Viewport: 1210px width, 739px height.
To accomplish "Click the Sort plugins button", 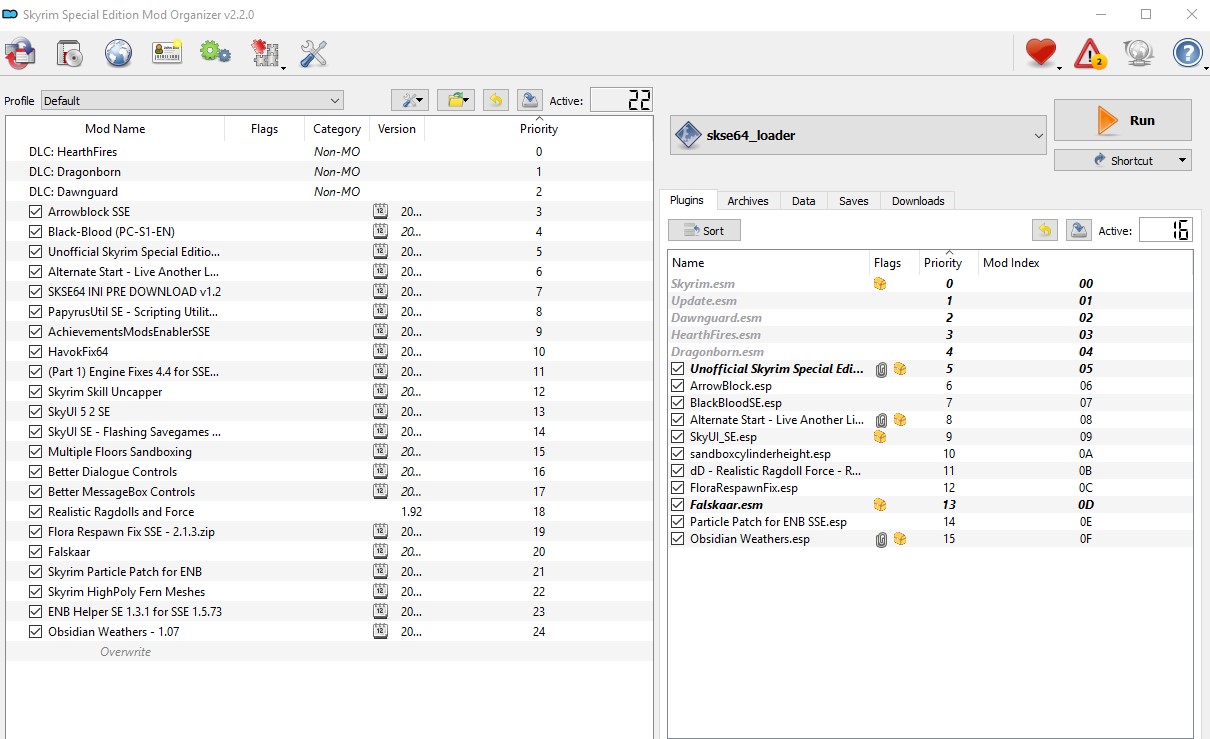I will 704,230.
